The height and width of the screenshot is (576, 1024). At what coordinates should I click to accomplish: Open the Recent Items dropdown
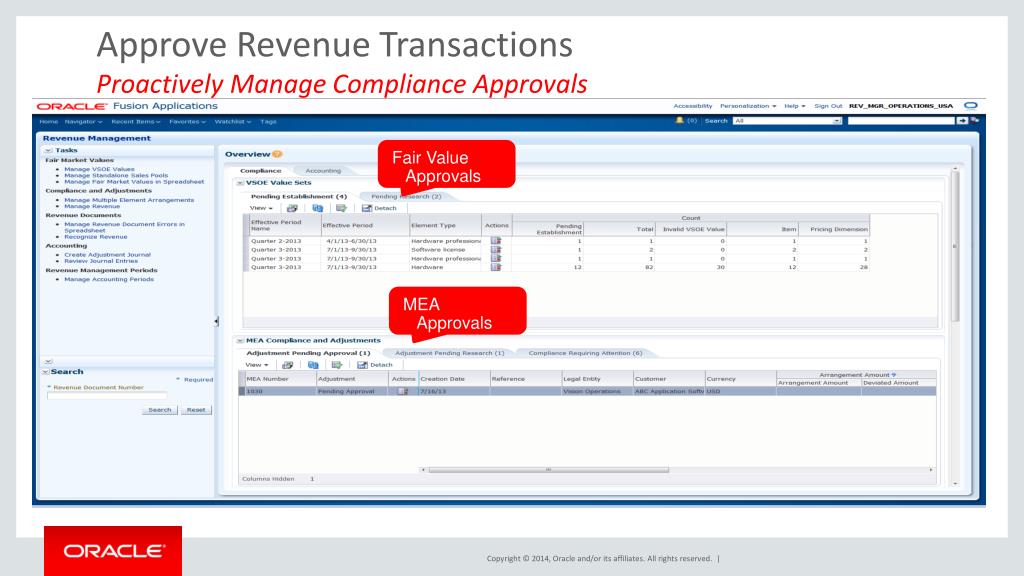(135, 121)
